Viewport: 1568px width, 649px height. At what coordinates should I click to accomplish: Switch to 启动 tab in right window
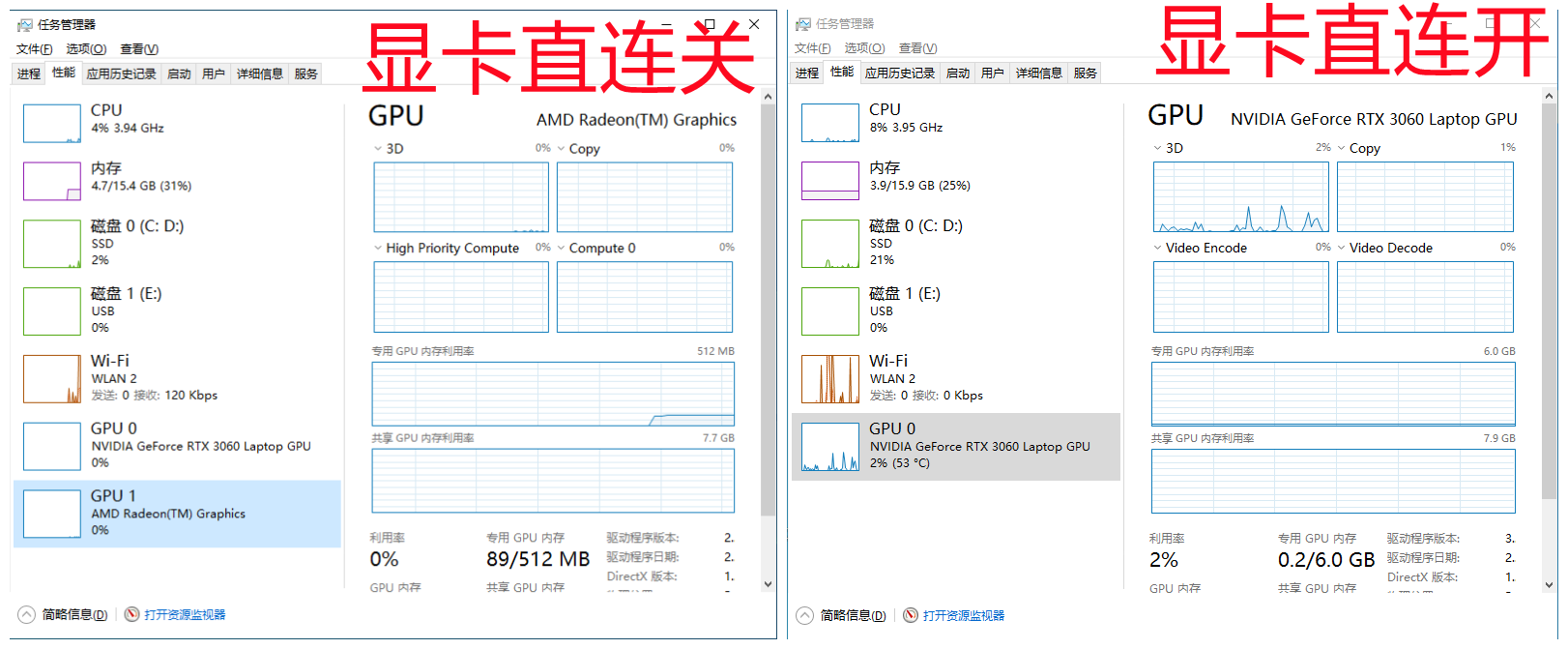[x=958, y=73]
